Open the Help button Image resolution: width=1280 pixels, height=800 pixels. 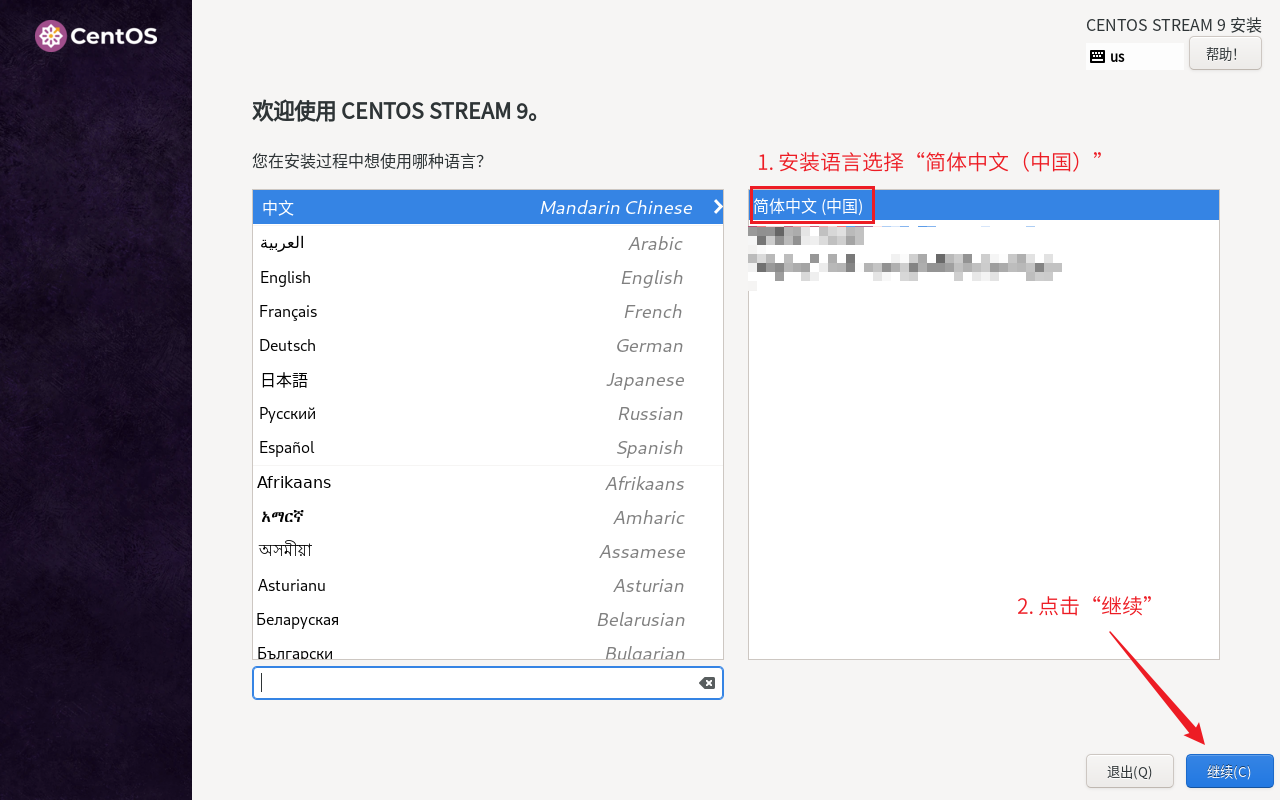tap(1224, 54)
